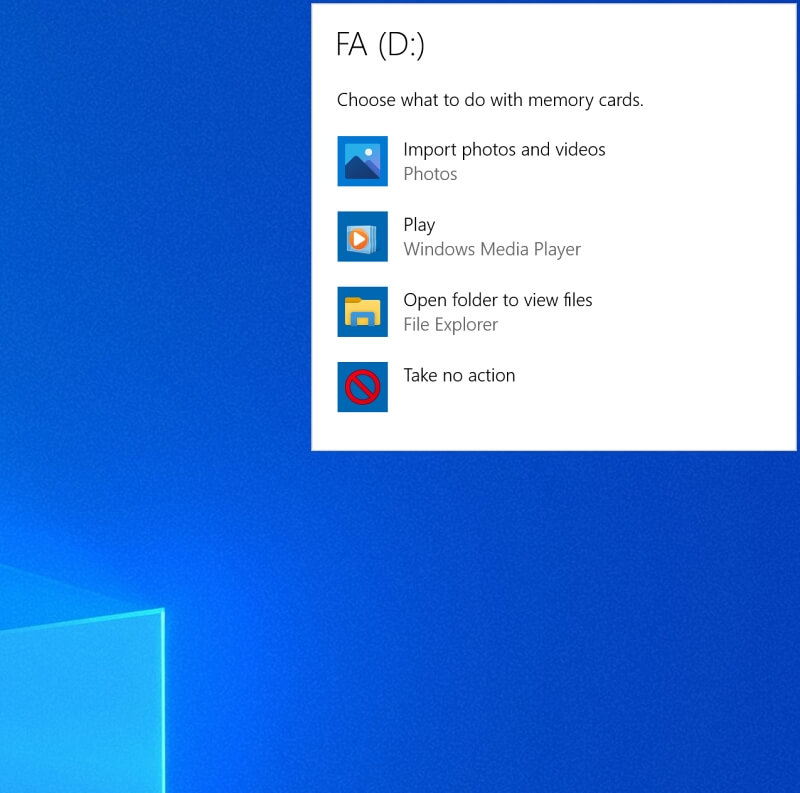Click the red no-action prohibition icon

(x=362, y=387)
